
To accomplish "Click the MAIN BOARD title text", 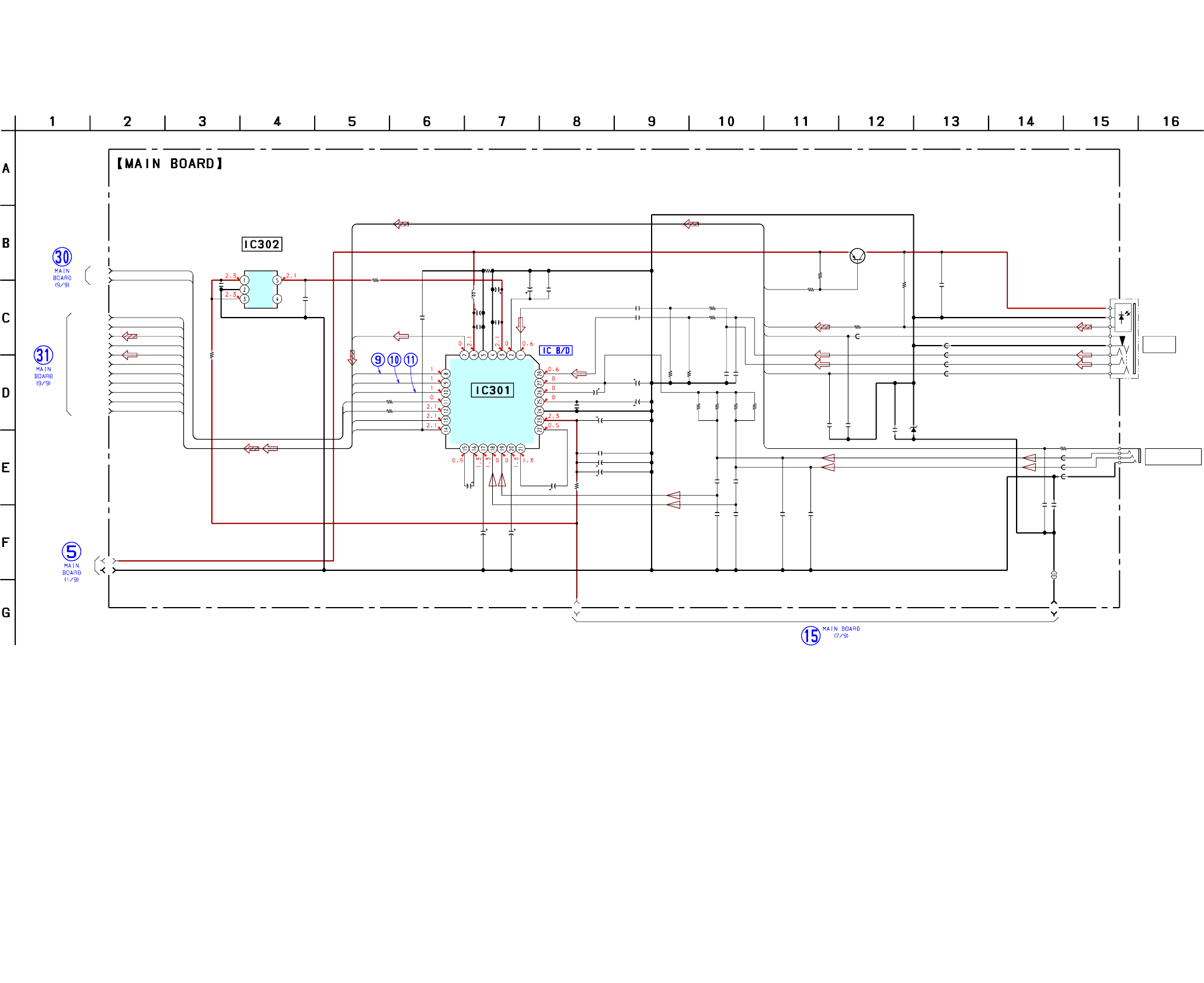I will pos(170,164).
